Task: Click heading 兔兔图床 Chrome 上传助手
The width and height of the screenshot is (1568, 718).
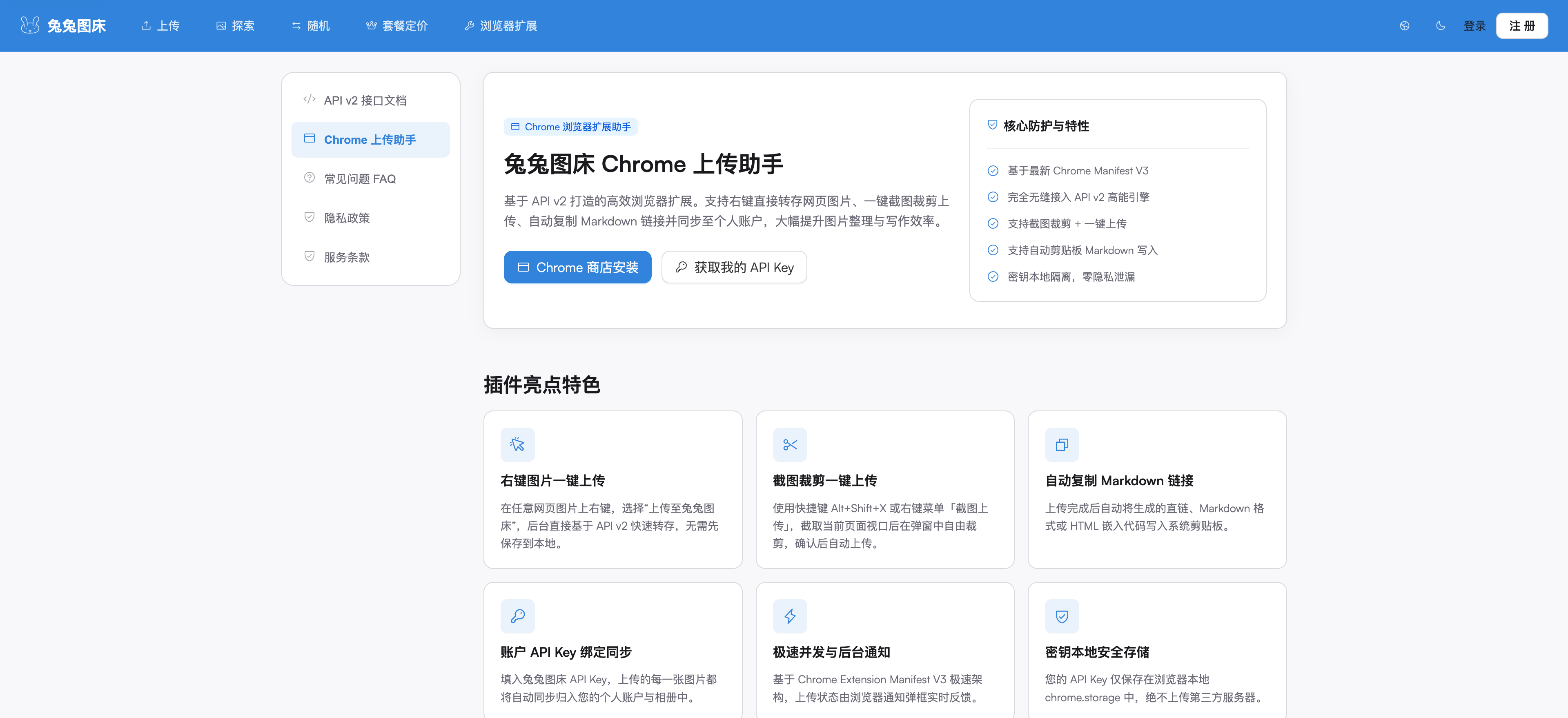Action: [x=644, y=164]
